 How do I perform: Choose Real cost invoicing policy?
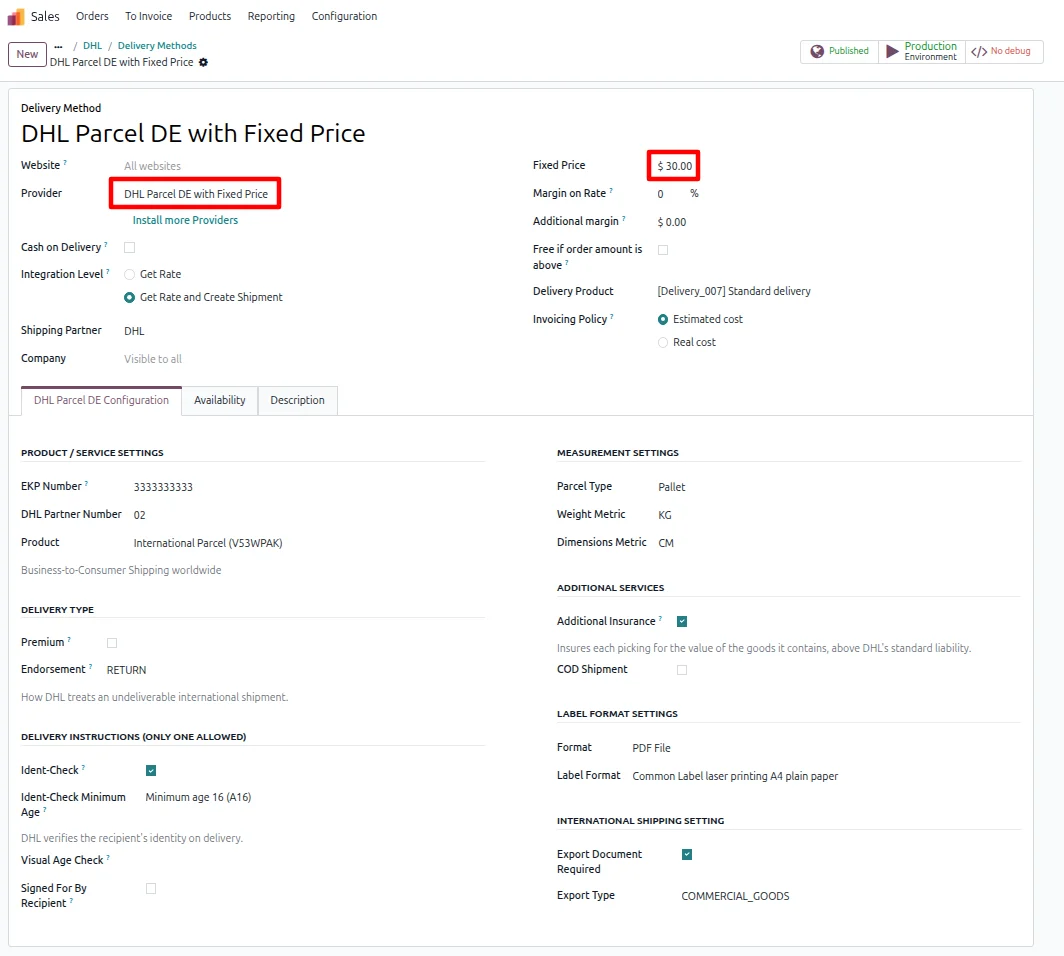(x=663, y=343)
